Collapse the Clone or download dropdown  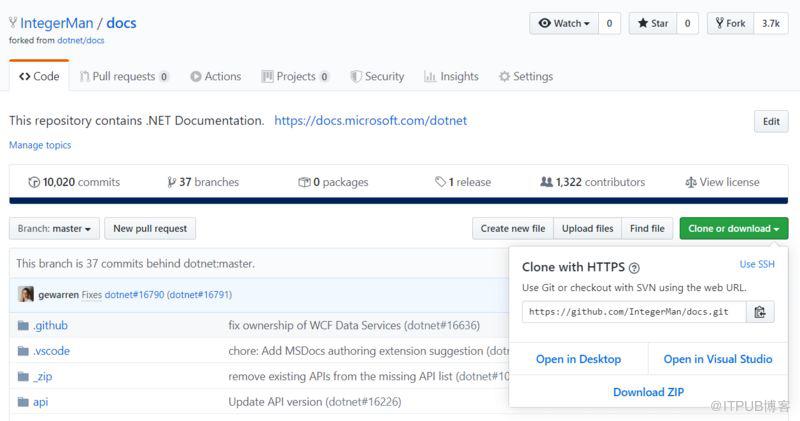tap(734, 229)
